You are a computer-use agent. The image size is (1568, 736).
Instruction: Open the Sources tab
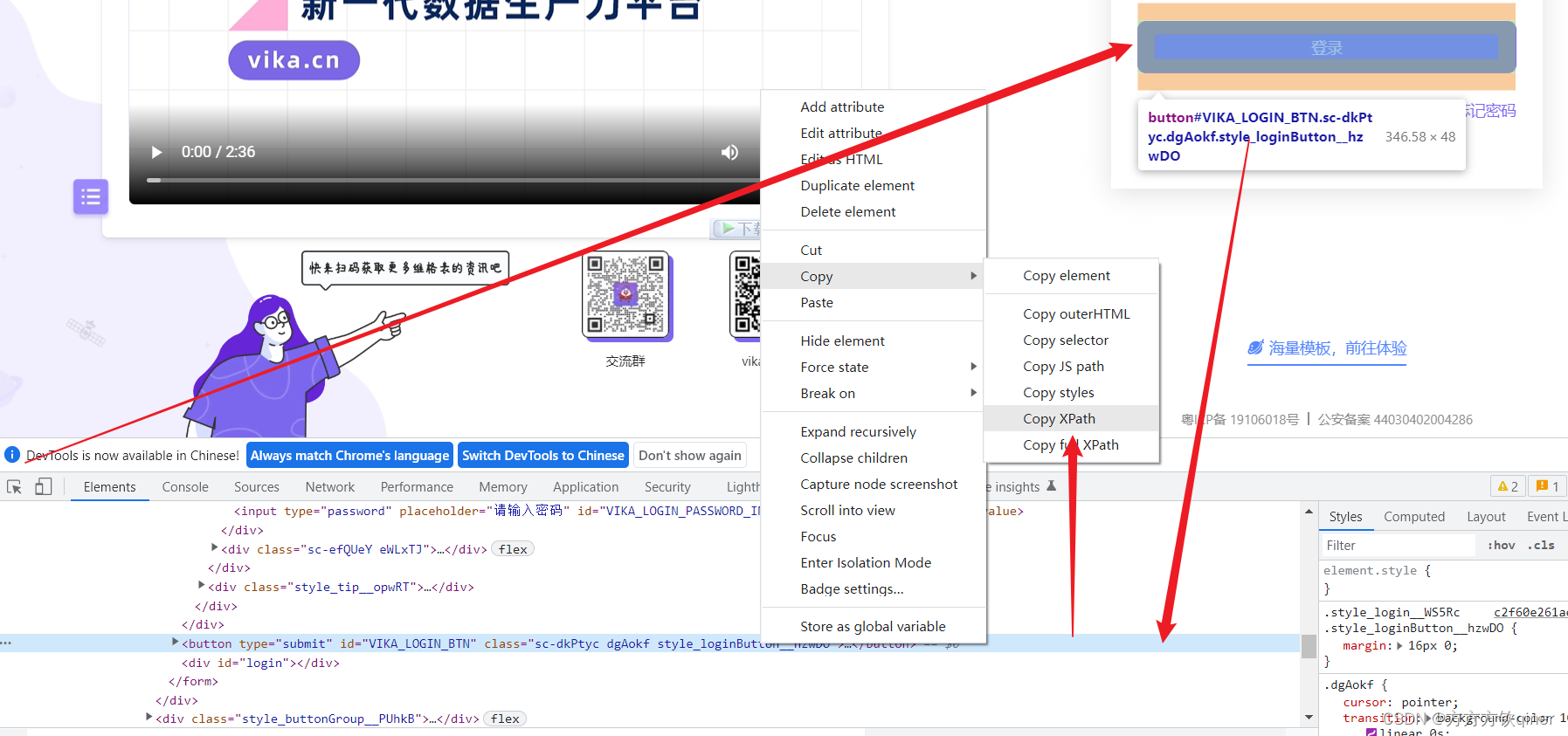coord(257,487)
